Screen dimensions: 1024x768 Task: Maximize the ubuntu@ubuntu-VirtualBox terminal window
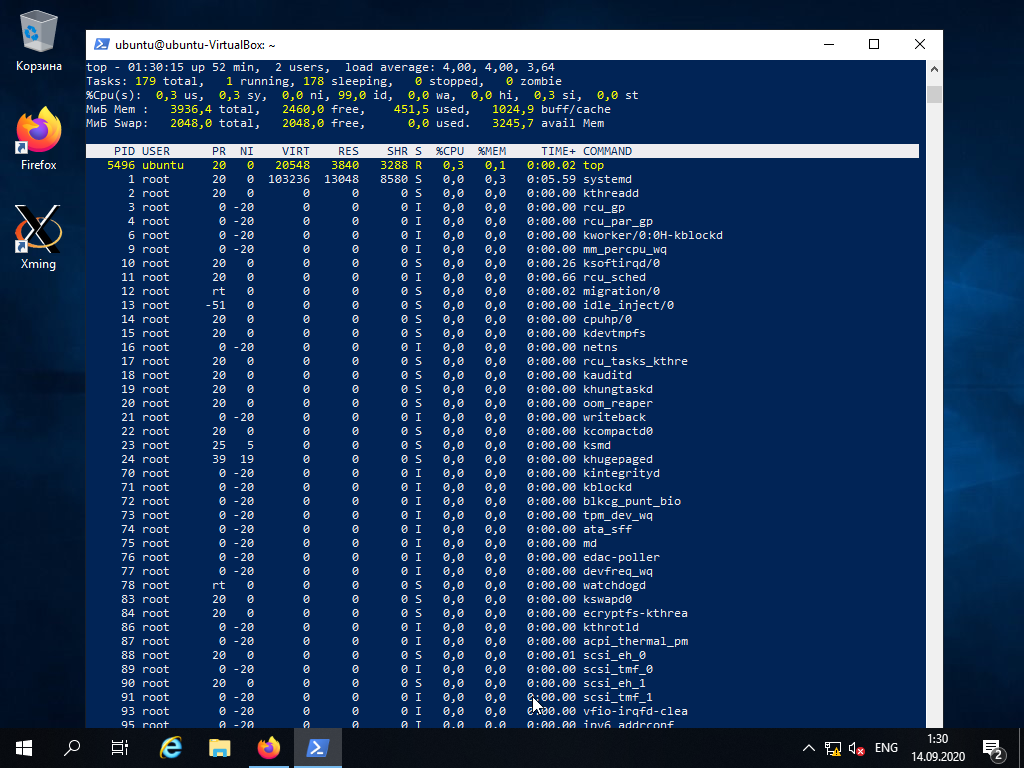(x=874, y=44)
